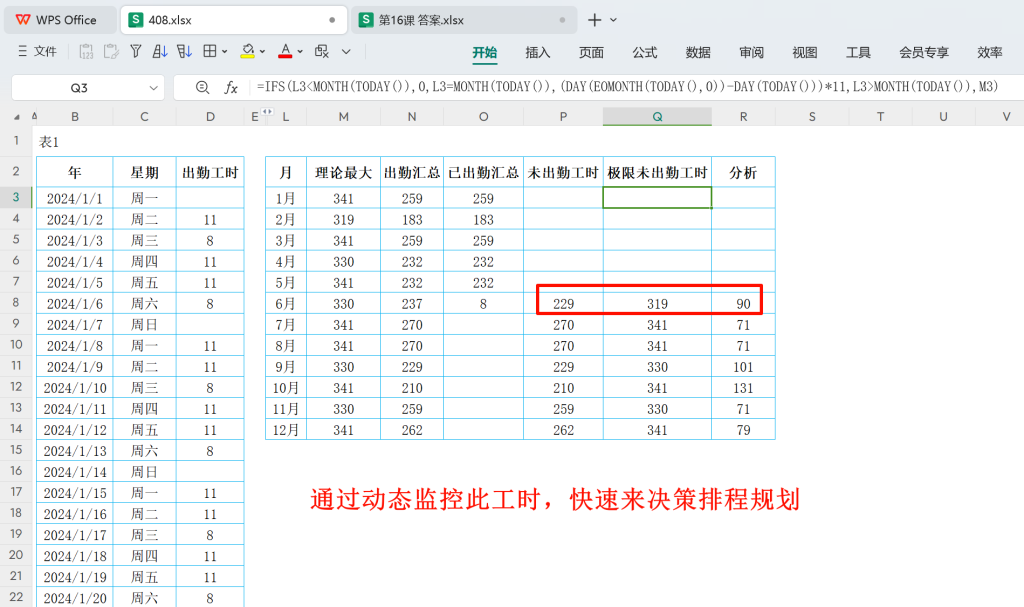Select column M header

(344, 116)
